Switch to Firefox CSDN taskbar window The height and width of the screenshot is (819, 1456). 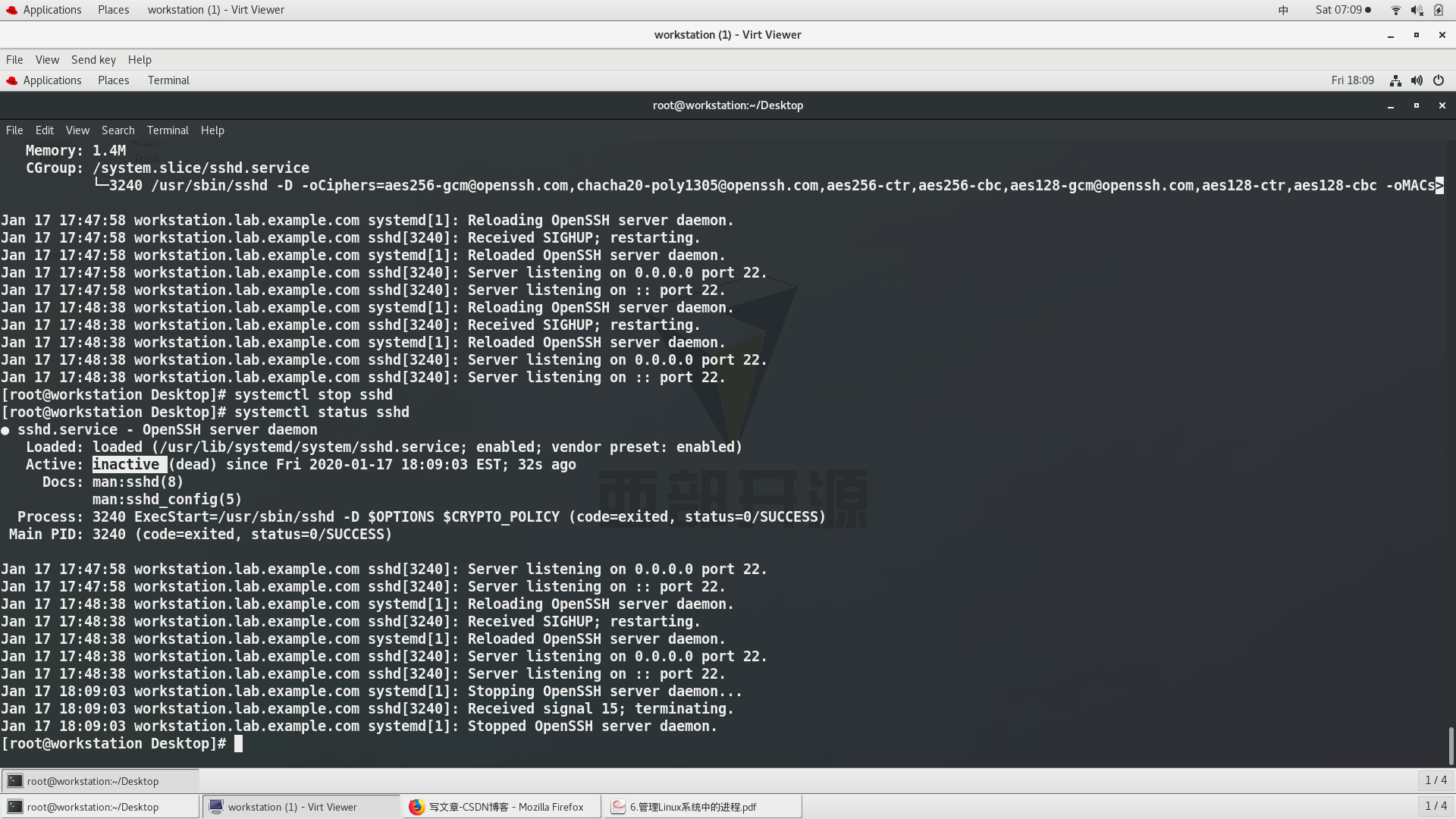(500, 807)
